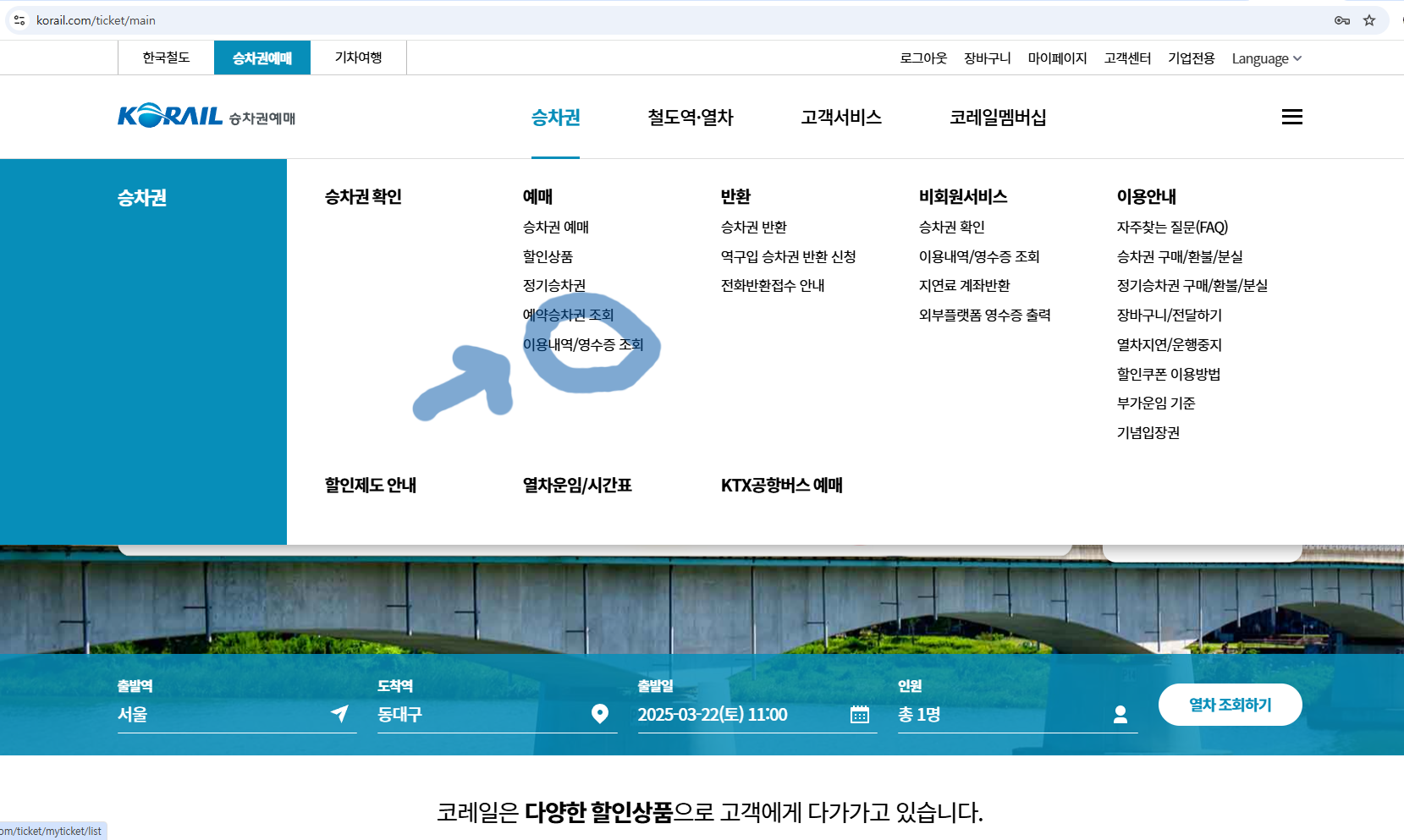1404x840 pixels.
Task: Click the bookmark star icon in address bar
Action: 1369,20
